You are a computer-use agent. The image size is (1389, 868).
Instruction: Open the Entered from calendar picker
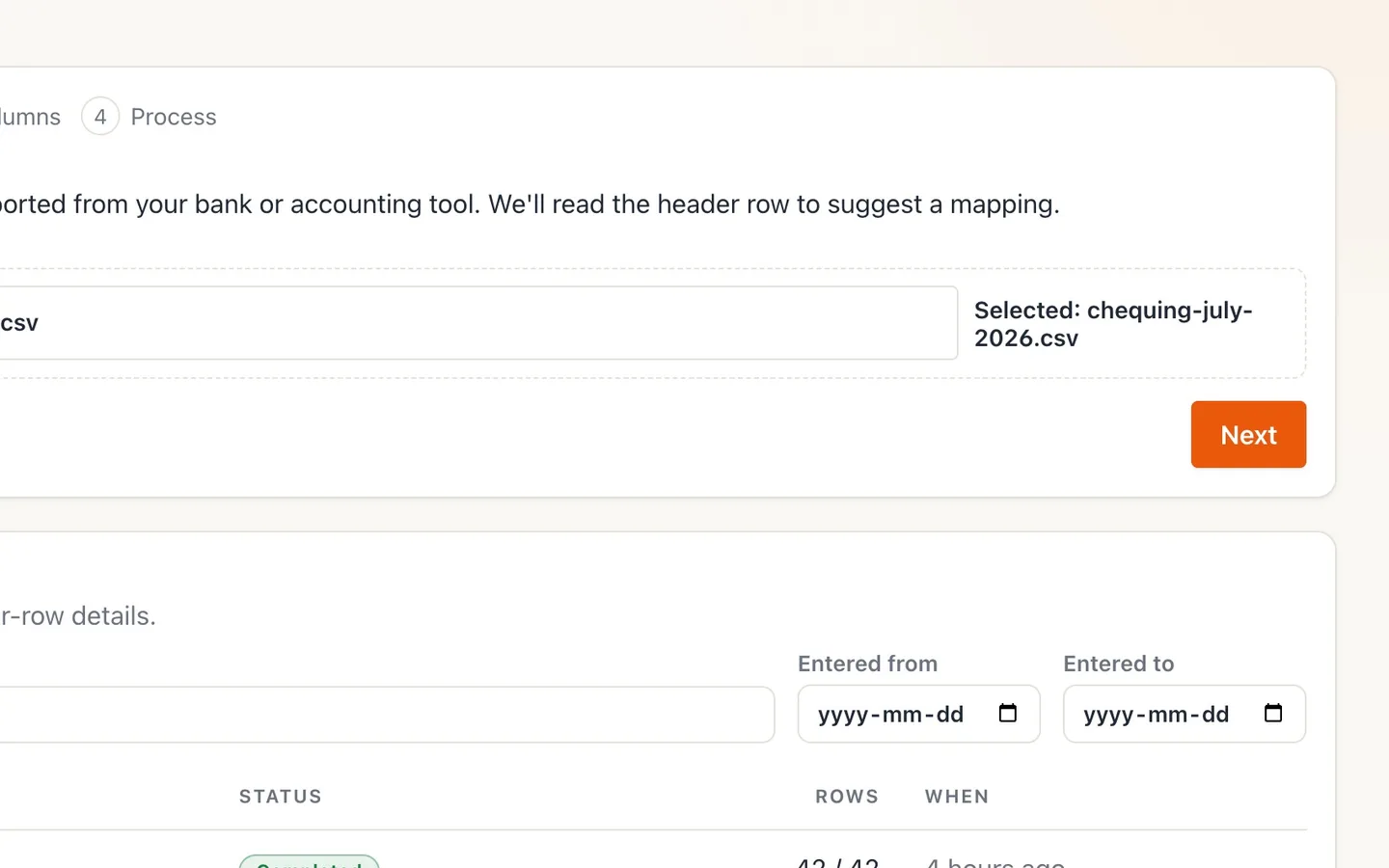tap(1008, 713)
